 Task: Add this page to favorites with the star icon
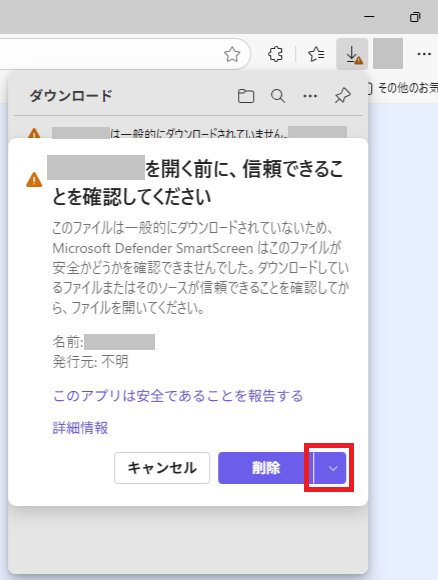[x=232, y=54]
